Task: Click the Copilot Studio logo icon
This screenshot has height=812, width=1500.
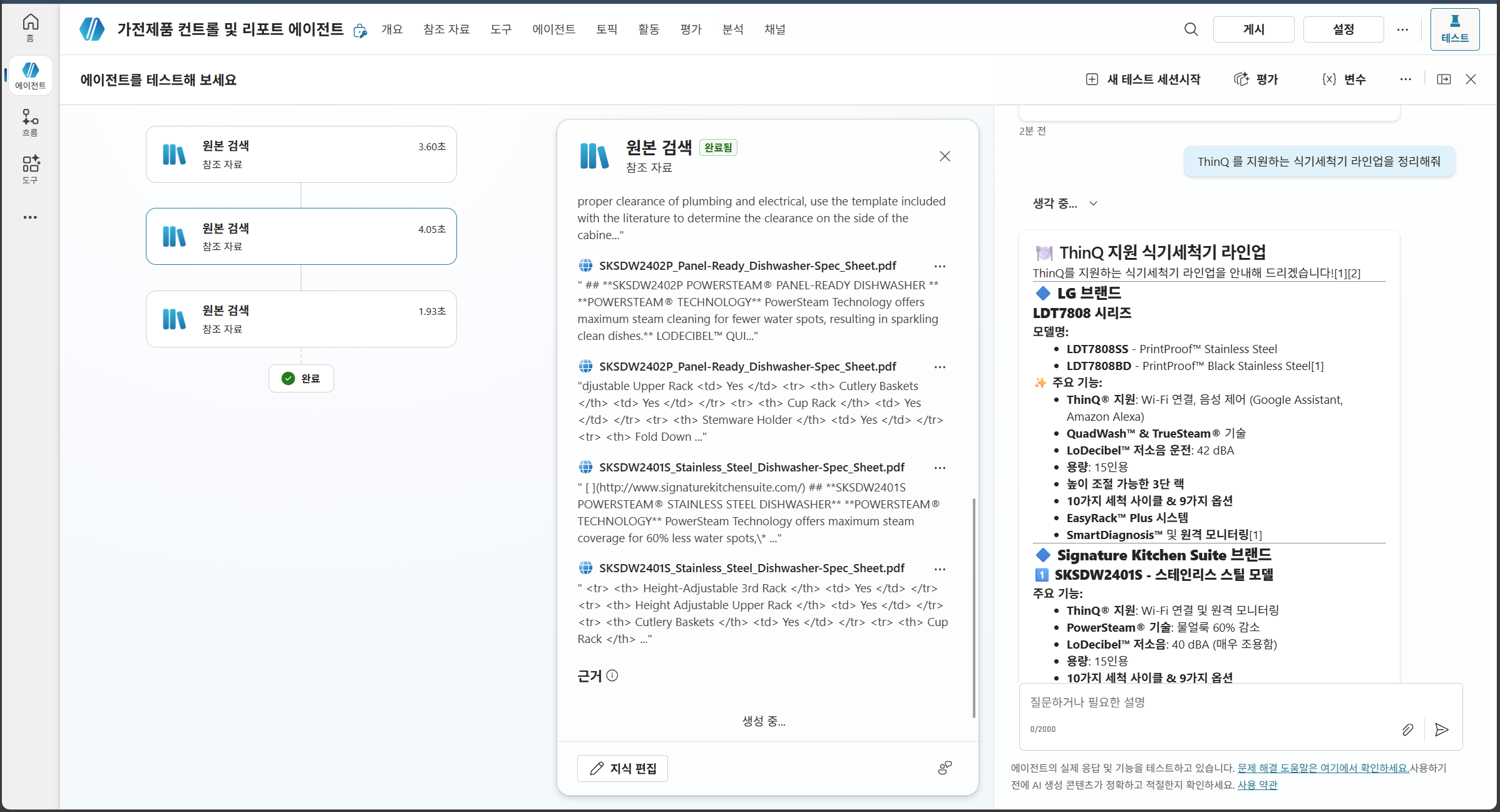Action: 92,29
